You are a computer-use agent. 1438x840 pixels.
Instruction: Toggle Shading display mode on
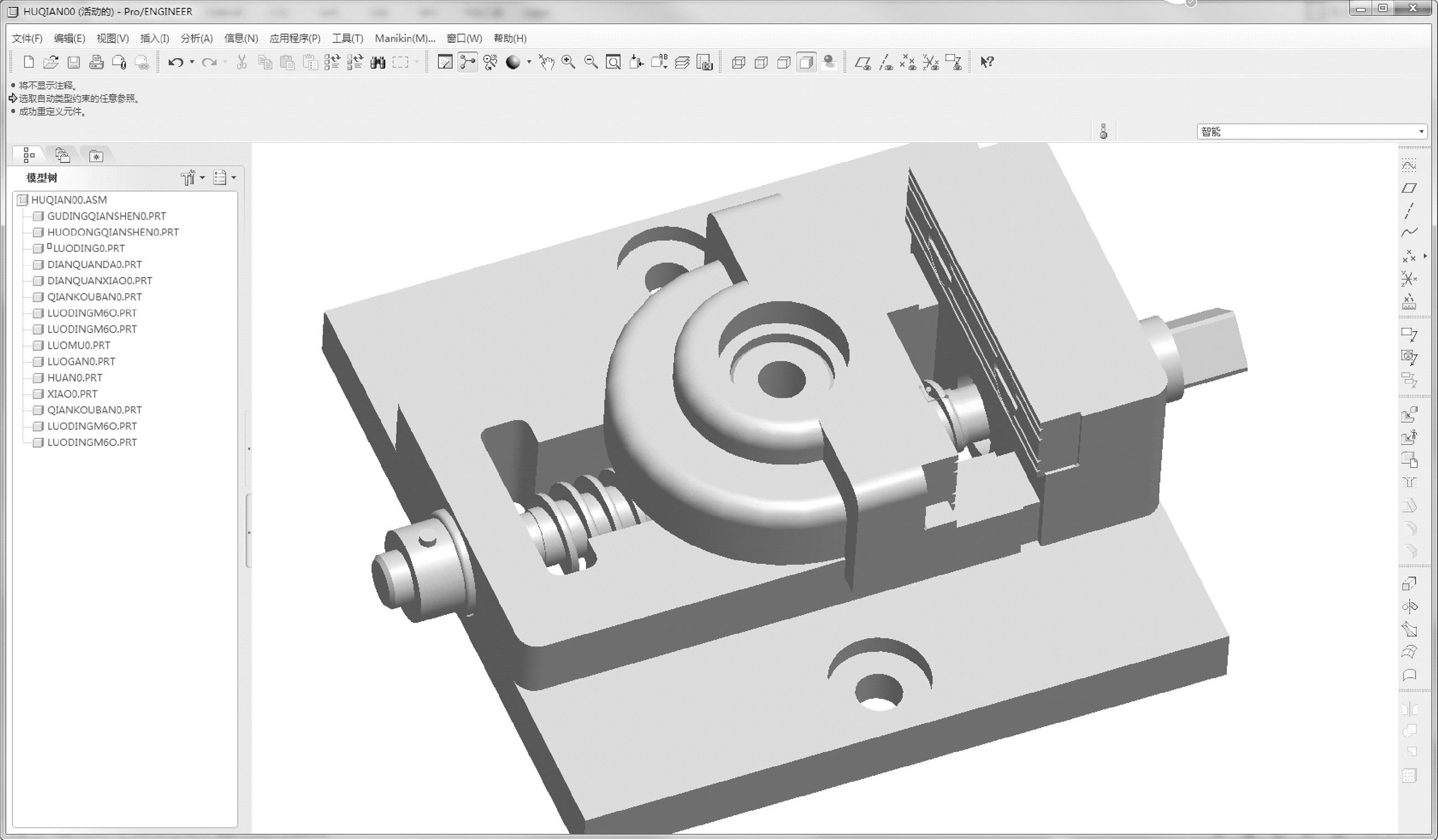[806, 62]
